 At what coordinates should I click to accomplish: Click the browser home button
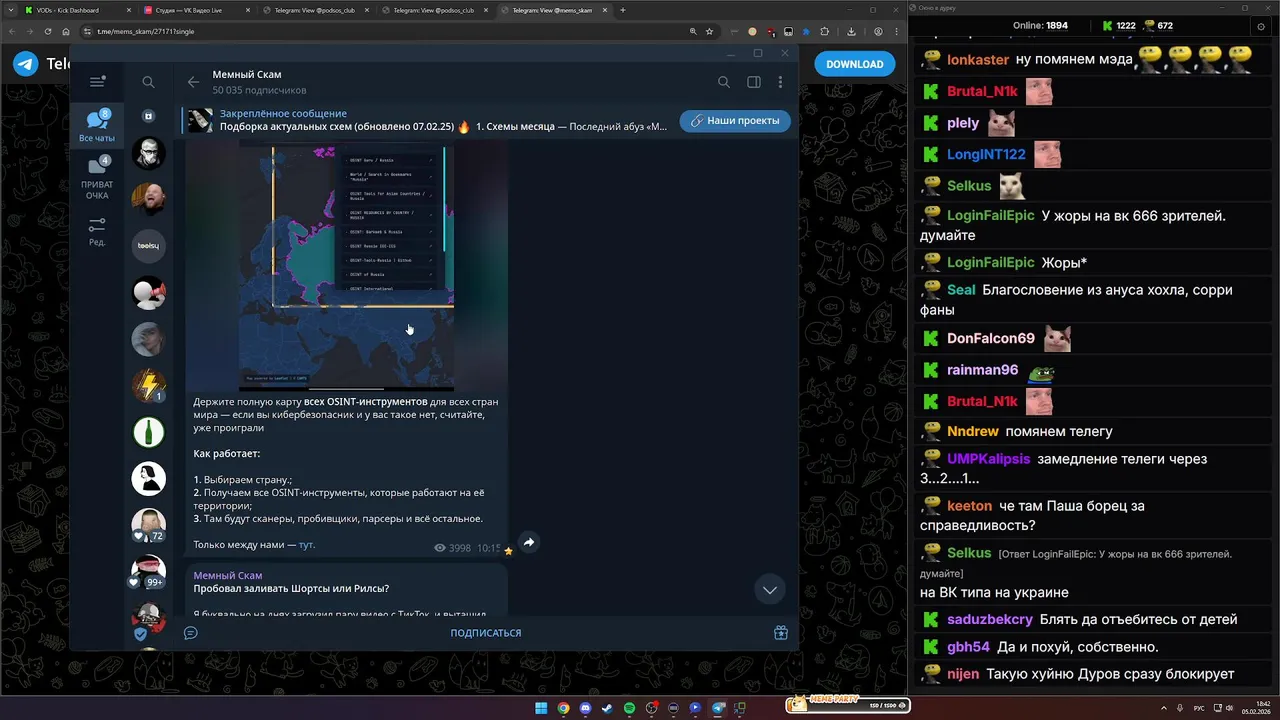pyautogui.click(x=68, y=31)
